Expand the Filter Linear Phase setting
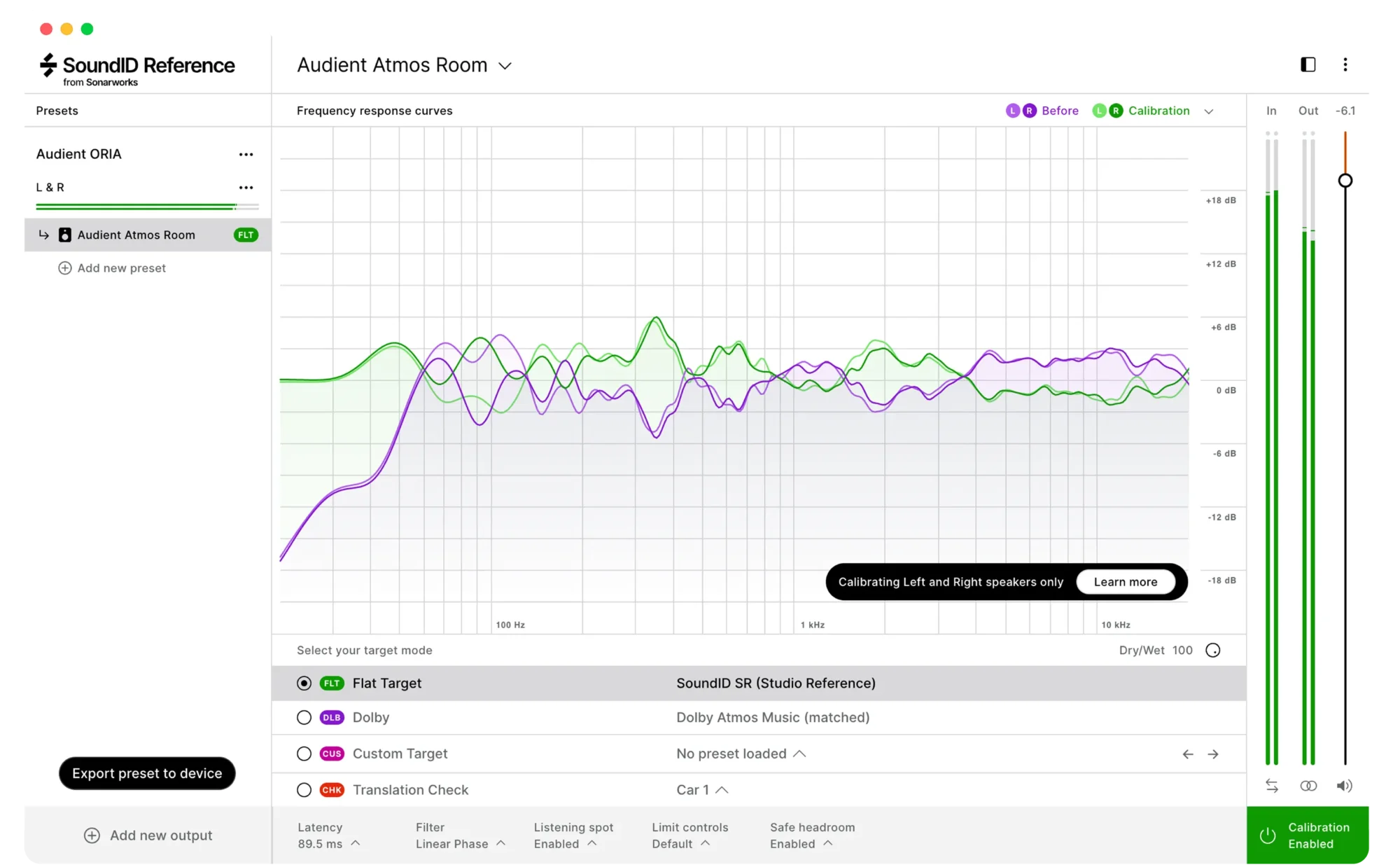This screenshot has width=1400, height=867. tap(460, 835)
